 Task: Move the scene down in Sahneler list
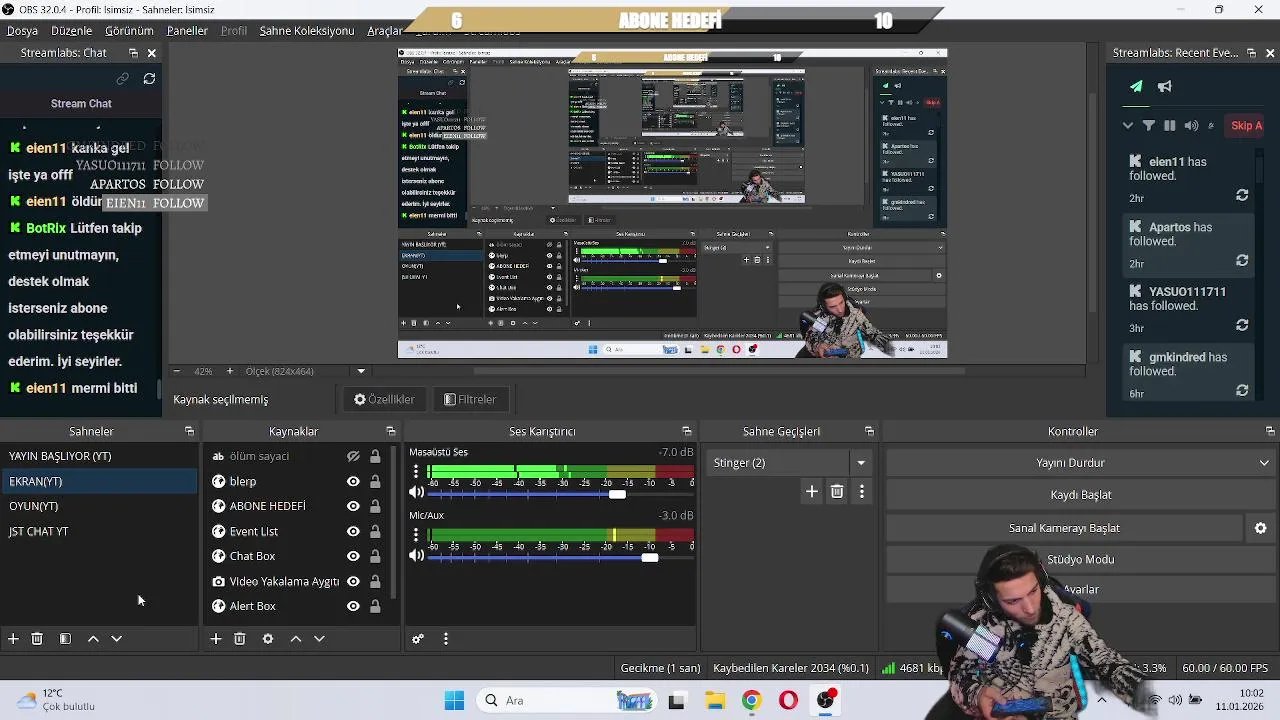coord(116,639)
